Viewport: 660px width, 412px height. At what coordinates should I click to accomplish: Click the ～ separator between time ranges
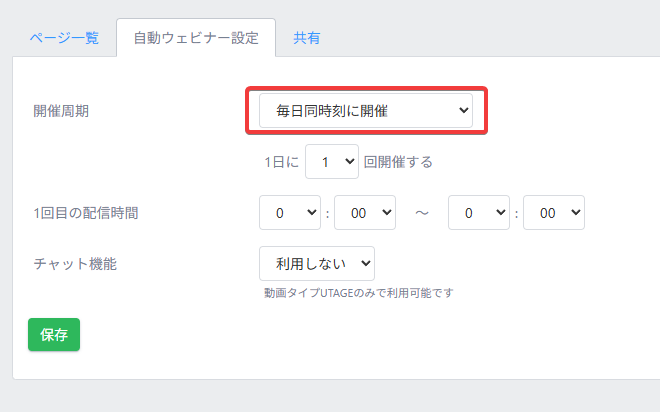[422, 212]
